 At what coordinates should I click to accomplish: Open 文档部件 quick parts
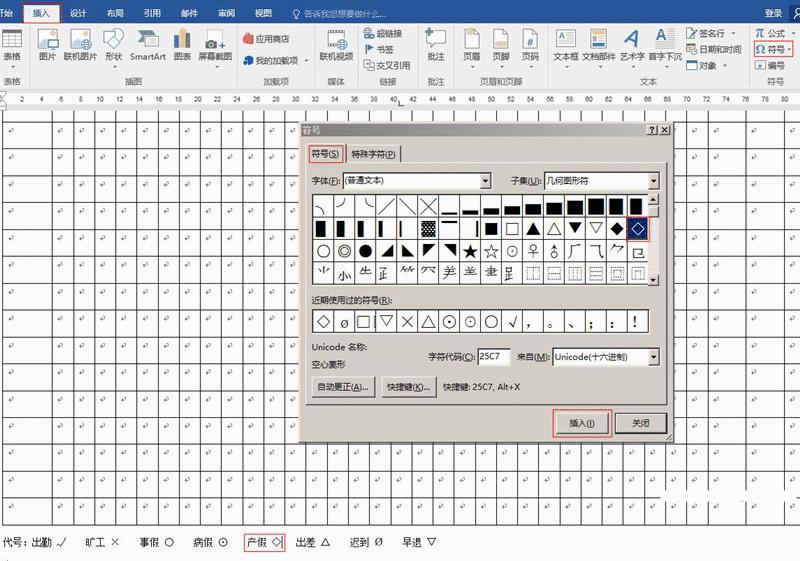coord(598,47)
